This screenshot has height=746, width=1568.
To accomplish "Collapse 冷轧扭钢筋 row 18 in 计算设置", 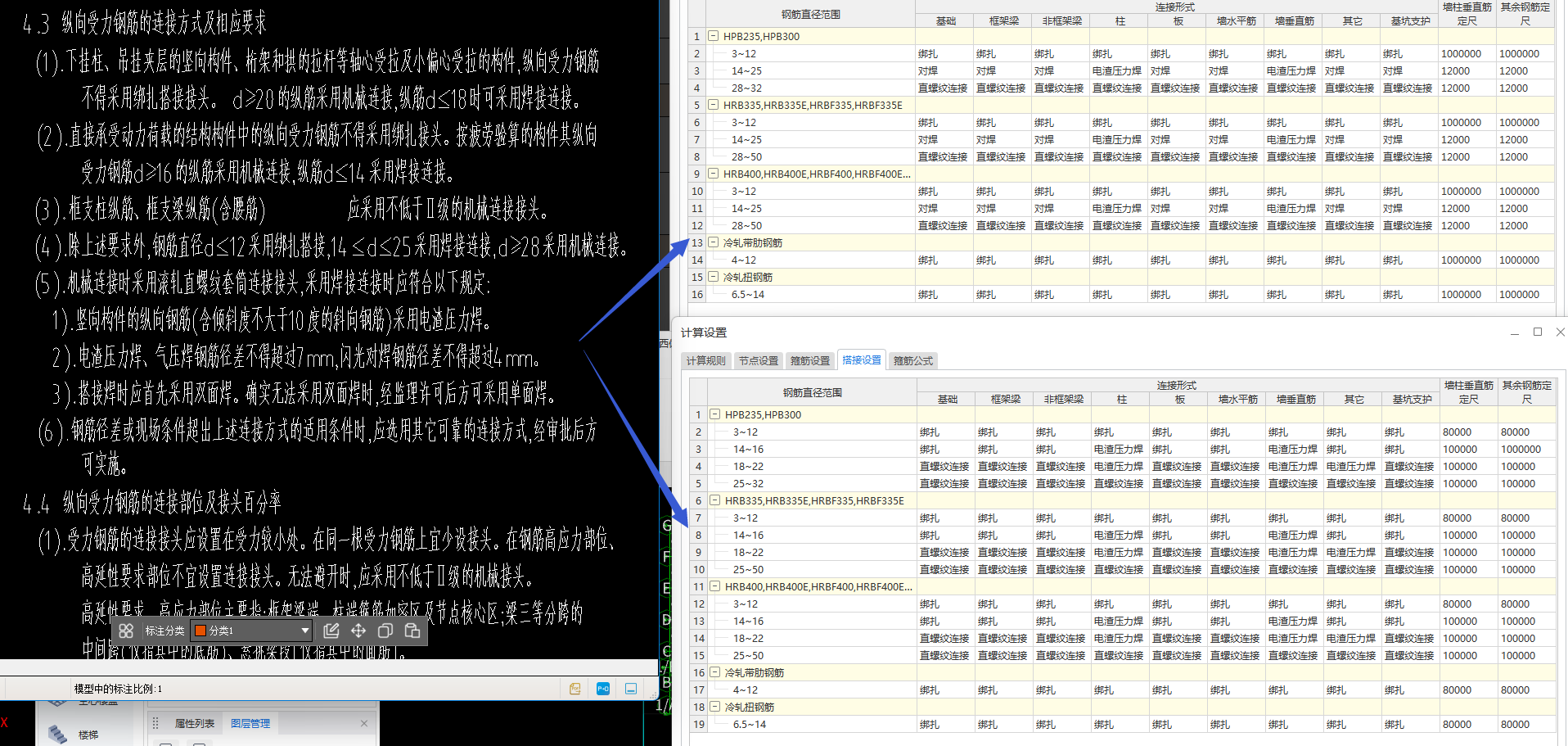I will [715, 707].
